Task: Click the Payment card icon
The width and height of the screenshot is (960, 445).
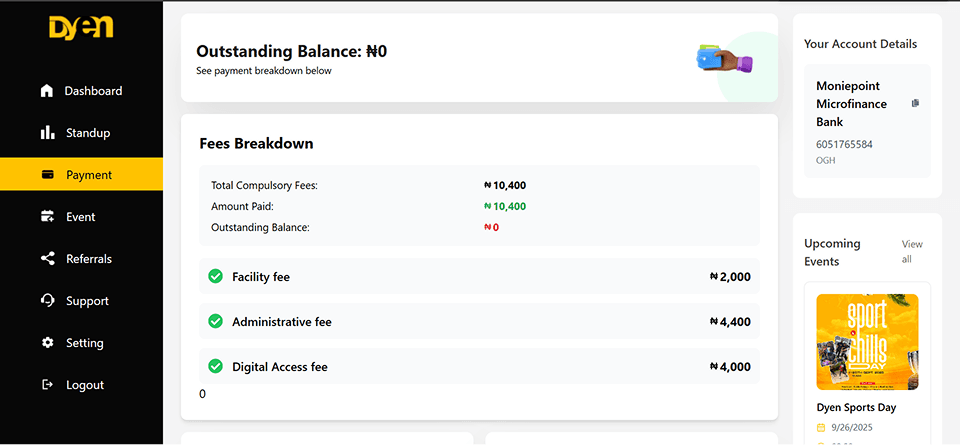Action: coord(47,174)
